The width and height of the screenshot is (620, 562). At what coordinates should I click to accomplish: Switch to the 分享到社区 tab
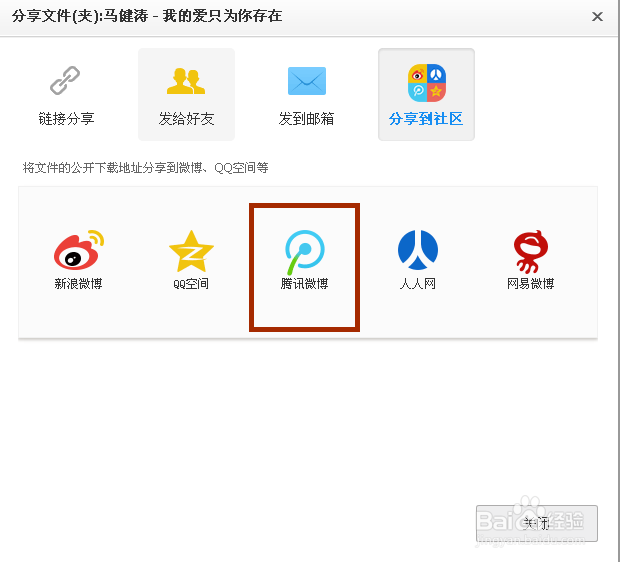[426, 95]
